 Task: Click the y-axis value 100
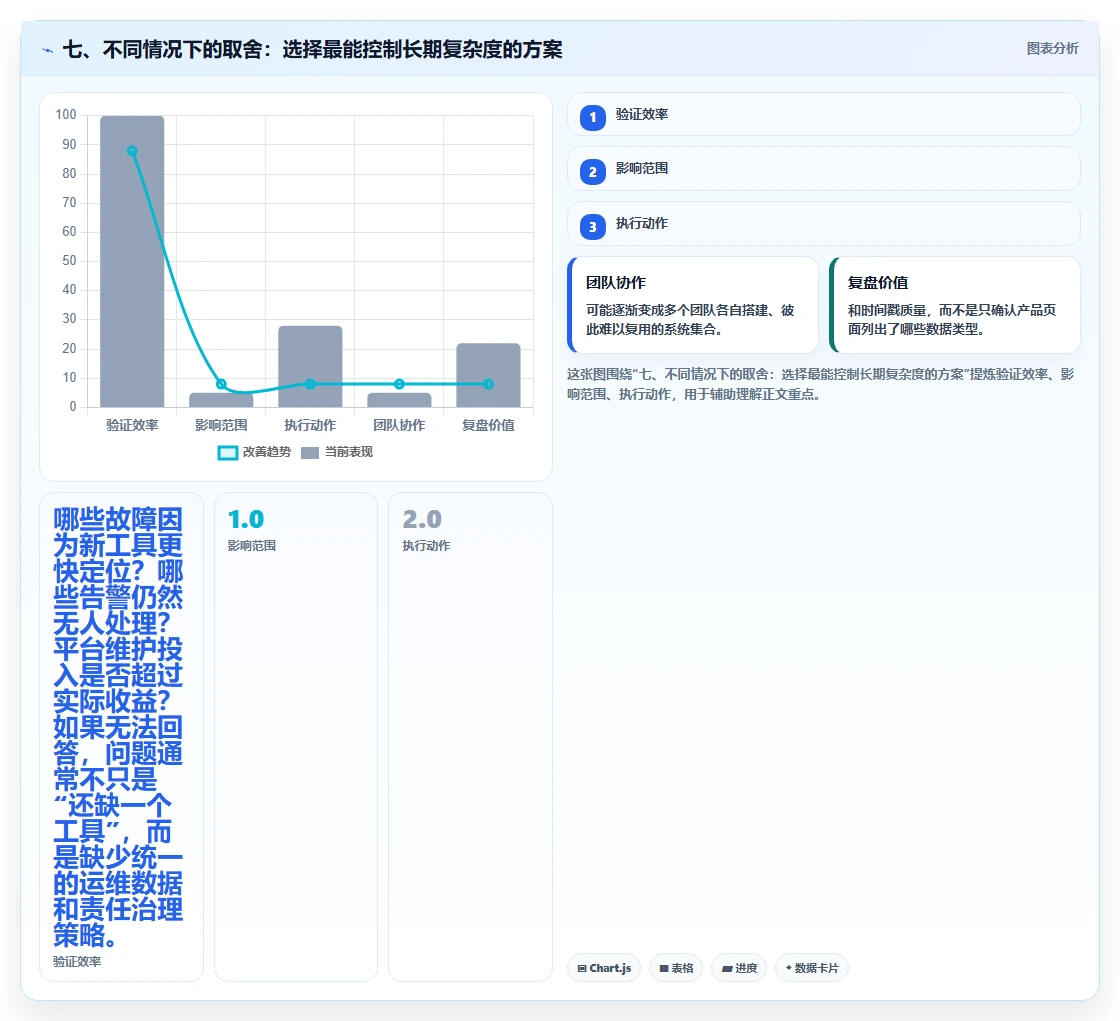(x=66, y=114)
